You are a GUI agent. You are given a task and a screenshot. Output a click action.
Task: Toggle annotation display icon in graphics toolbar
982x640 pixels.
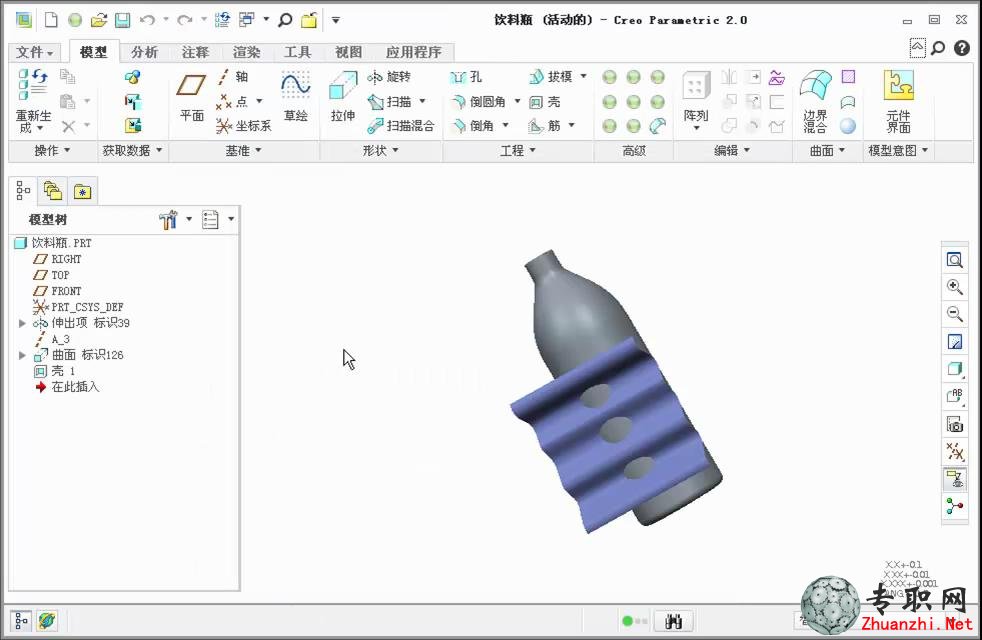click(x=954, y=479)
